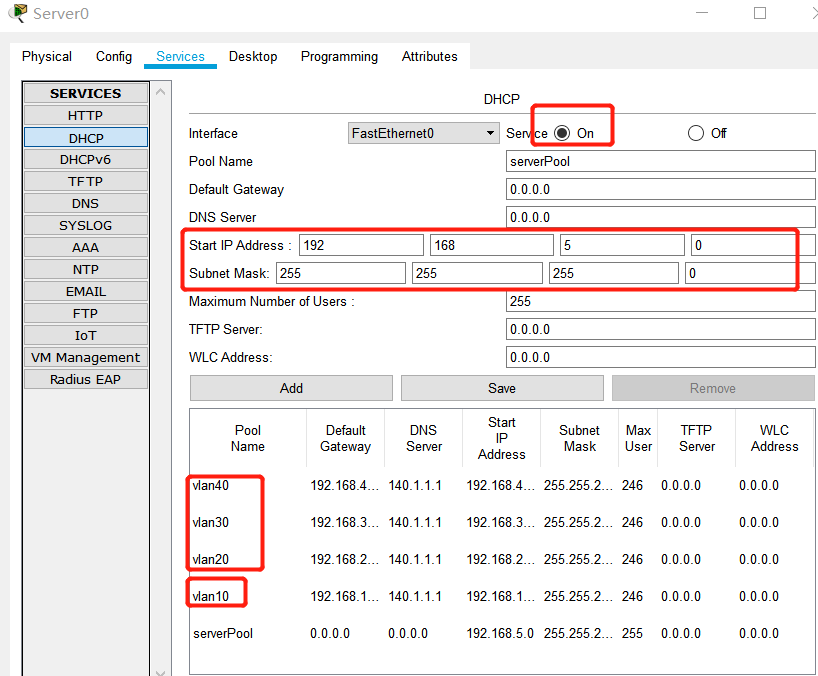The image size is (818, 676).
Task: Click the Pool Name input field
Action: pos(660,161)
